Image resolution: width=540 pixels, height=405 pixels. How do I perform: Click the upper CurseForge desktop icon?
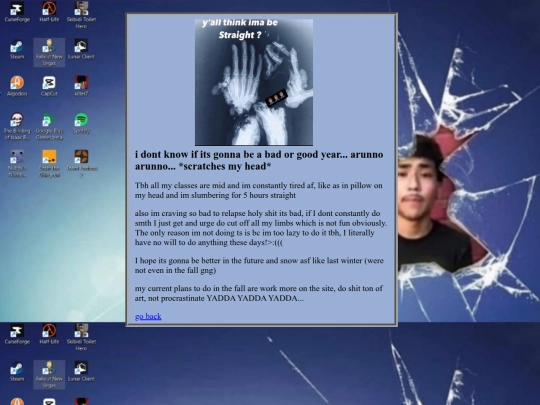tap(17, 12)
